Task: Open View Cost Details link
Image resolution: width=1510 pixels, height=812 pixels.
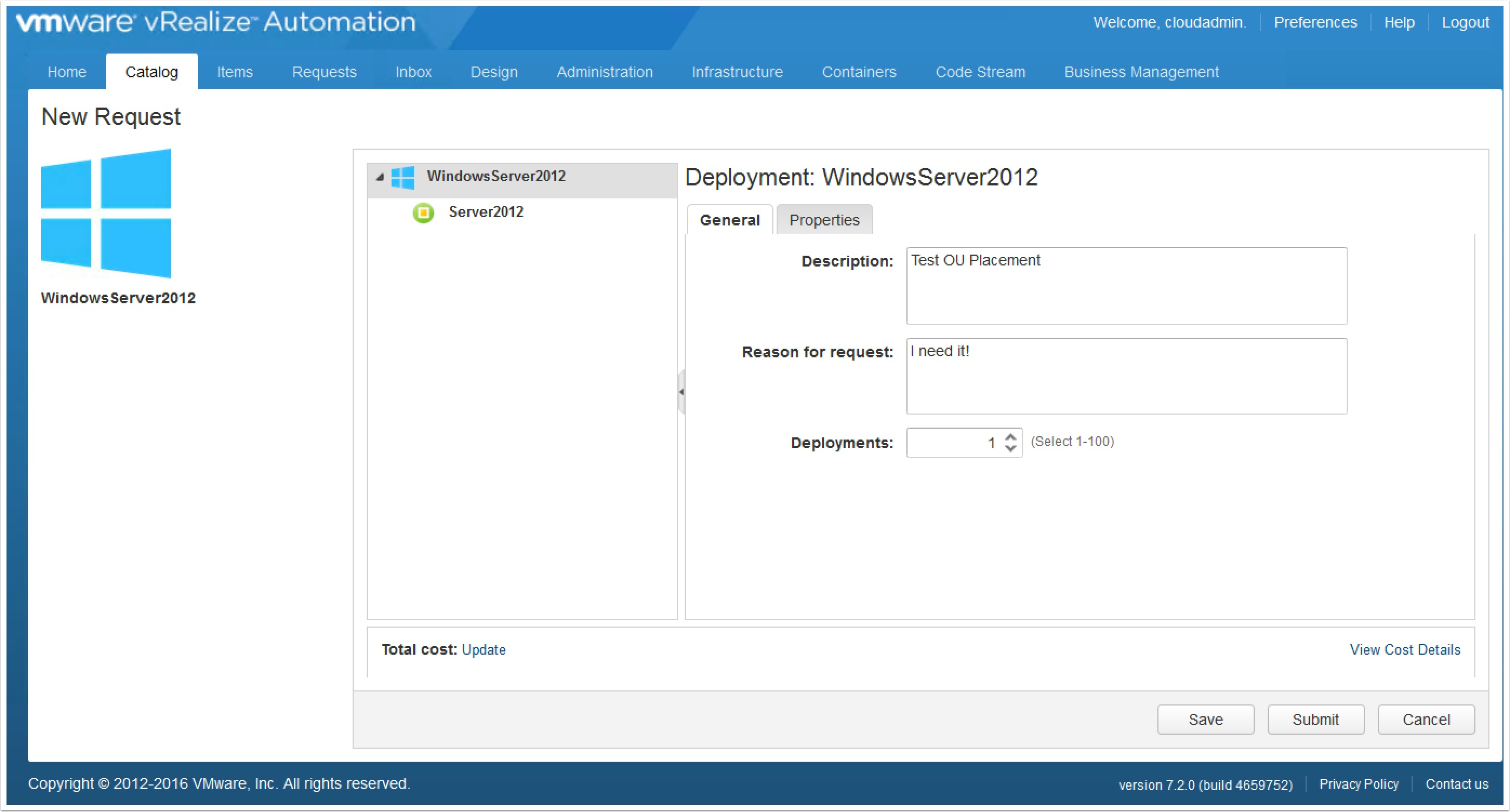Action: pyautogui.click(x=1405, y=650)
